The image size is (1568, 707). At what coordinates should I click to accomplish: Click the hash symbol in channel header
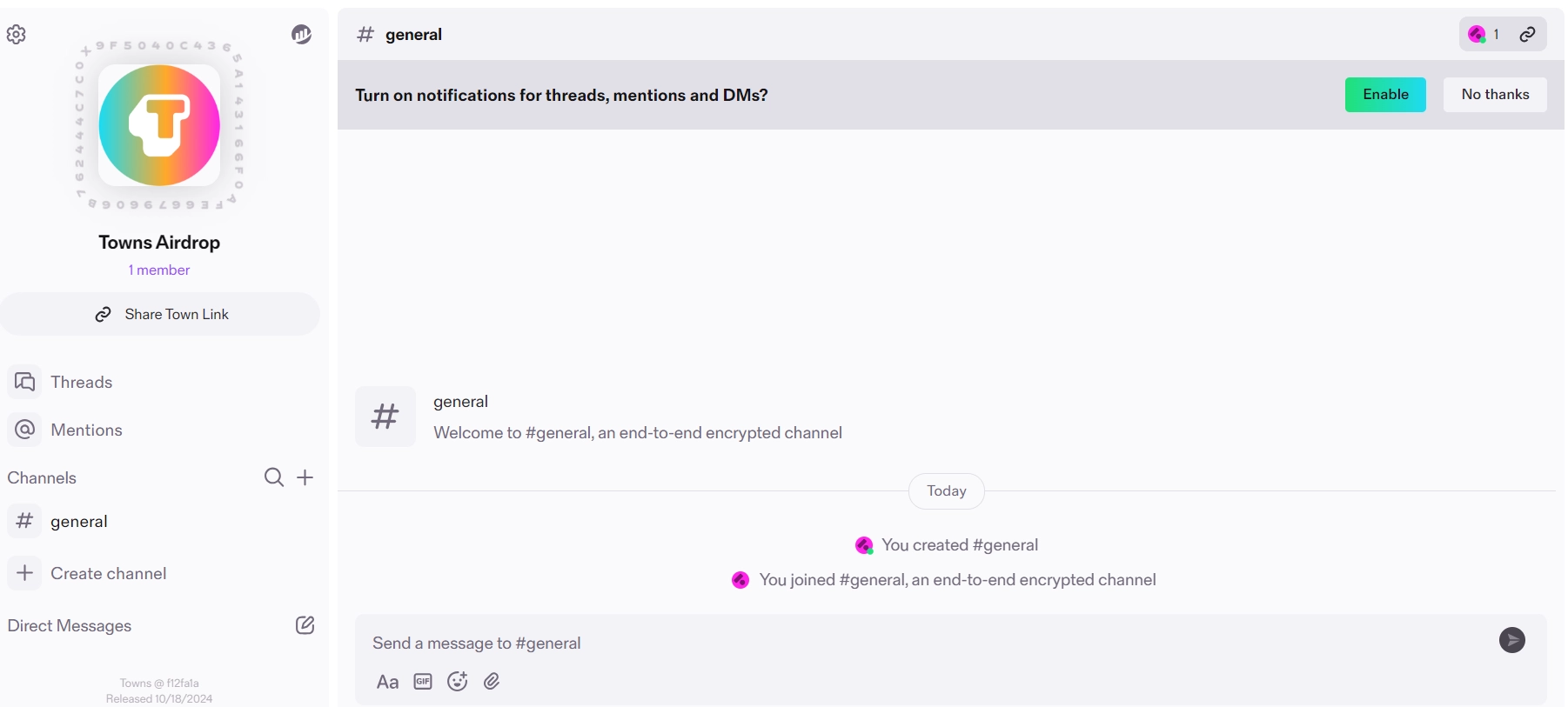point(365,35)
